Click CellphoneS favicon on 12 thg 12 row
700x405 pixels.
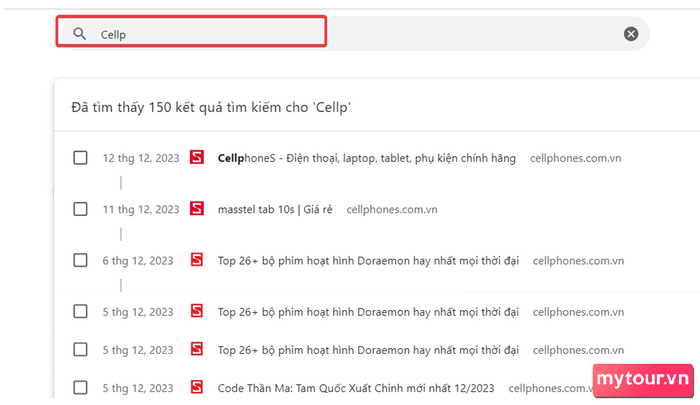coord(197,157)
